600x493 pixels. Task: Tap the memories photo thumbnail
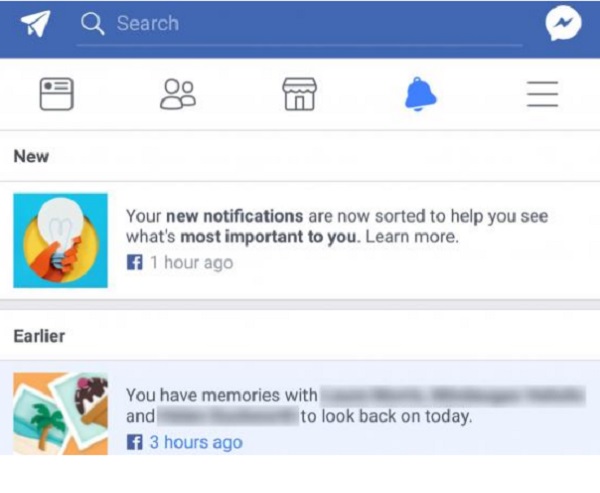point(60,413)
